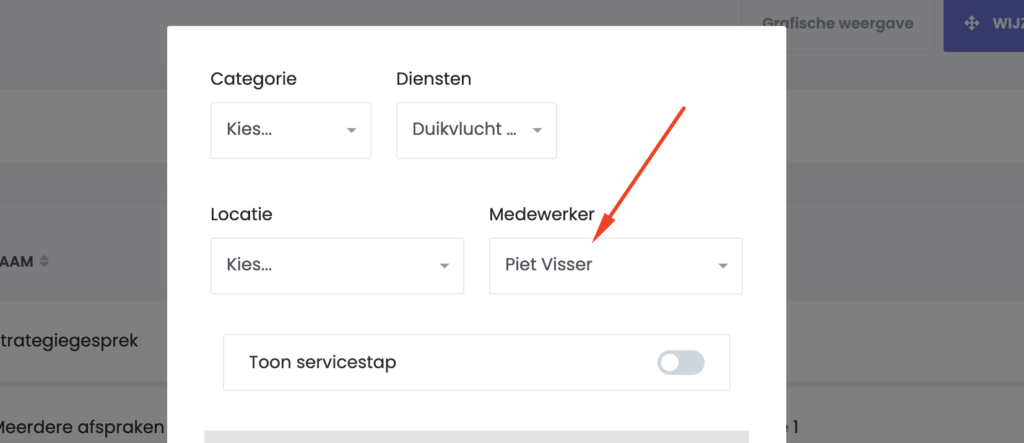Viewport: 1024px width, 443px height.
Task: Switch to Grafische weergave view
Action: pos(837,23)
